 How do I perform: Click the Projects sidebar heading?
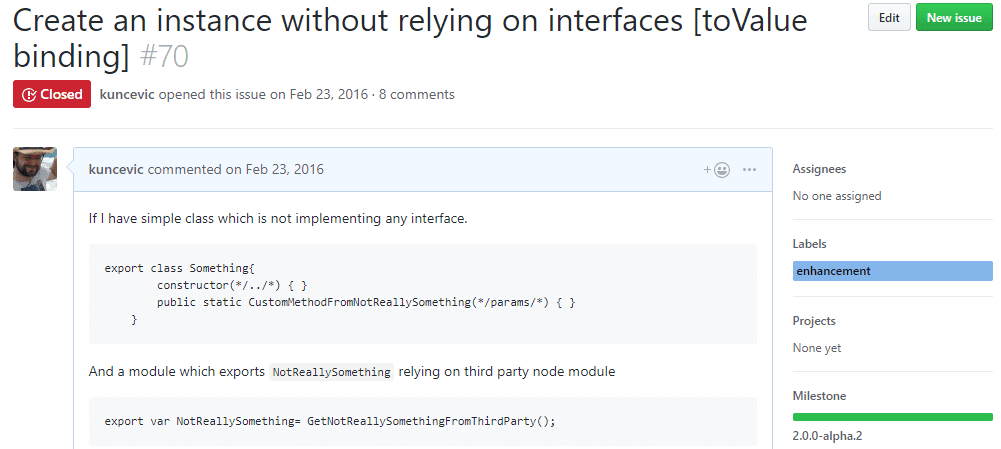pos(814,321)
